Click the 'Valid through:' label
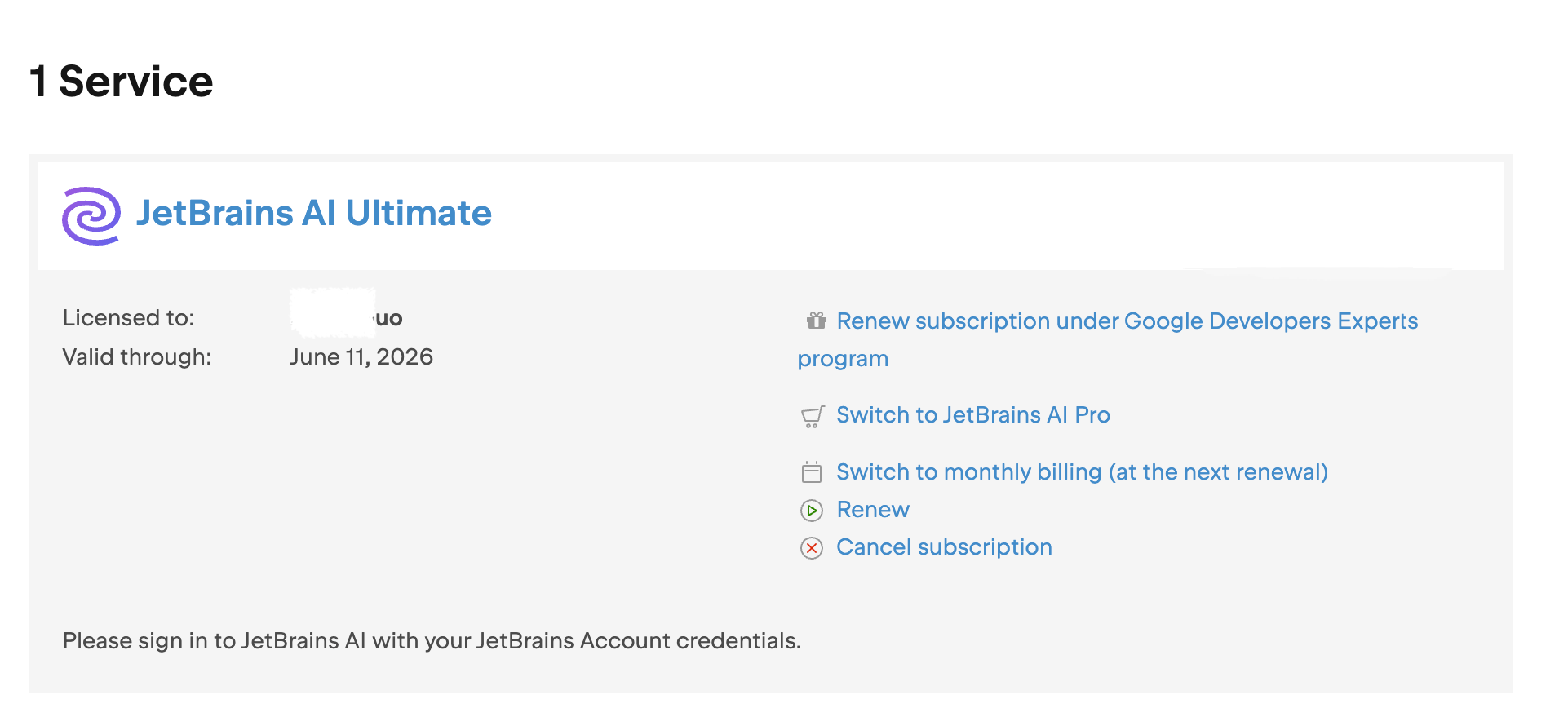 (x=137, y=357)
